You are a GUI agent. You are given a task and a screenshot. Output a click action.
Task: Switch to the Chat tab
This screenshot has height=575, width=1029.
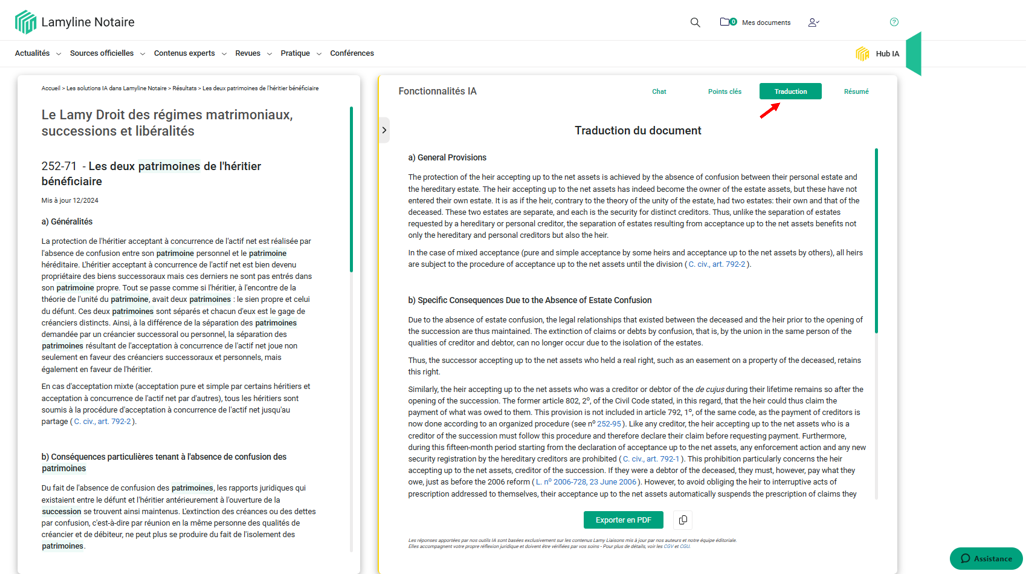[x=659, y=92]
